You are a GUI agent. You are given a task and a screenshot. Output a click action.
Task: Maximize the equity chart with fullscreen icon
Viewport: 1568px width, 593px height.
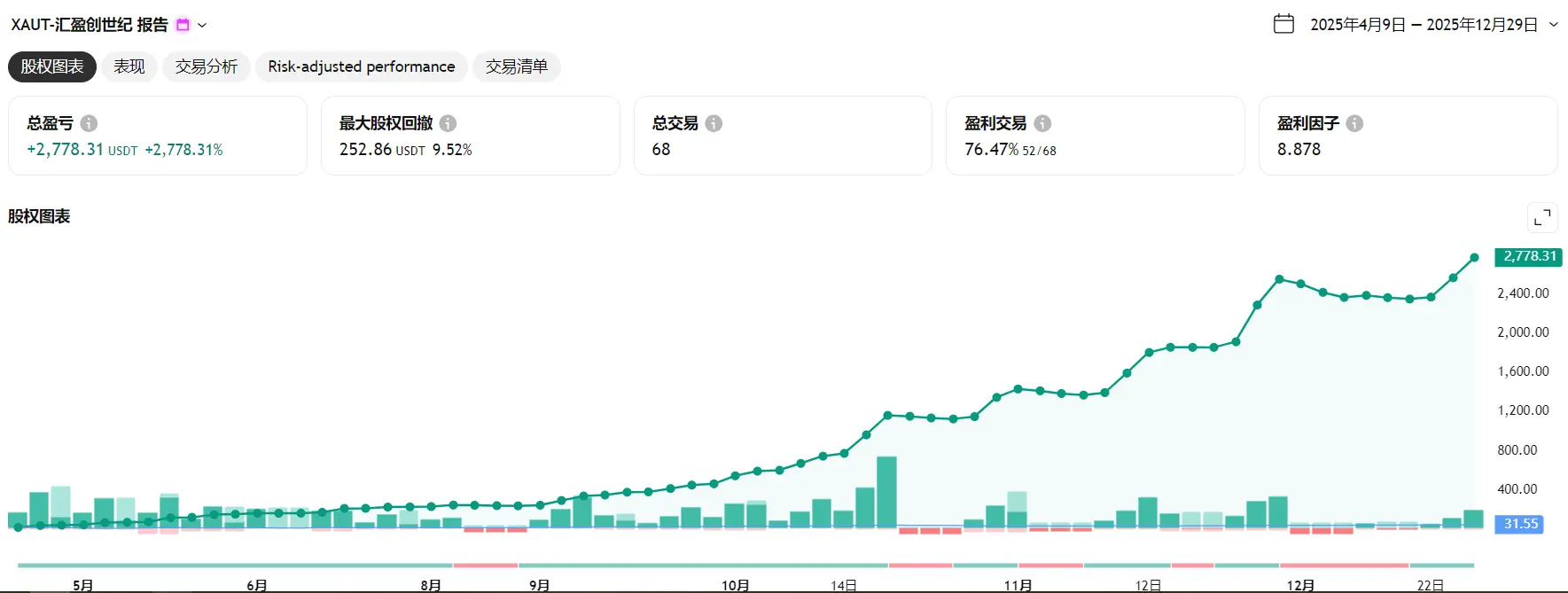tap(1542, 217)
